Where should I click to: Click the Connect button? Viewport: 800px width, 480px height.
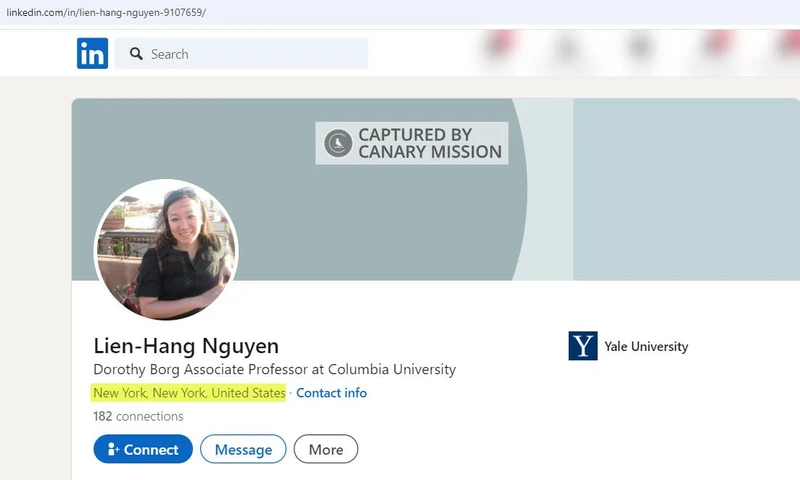coord(143,449)
